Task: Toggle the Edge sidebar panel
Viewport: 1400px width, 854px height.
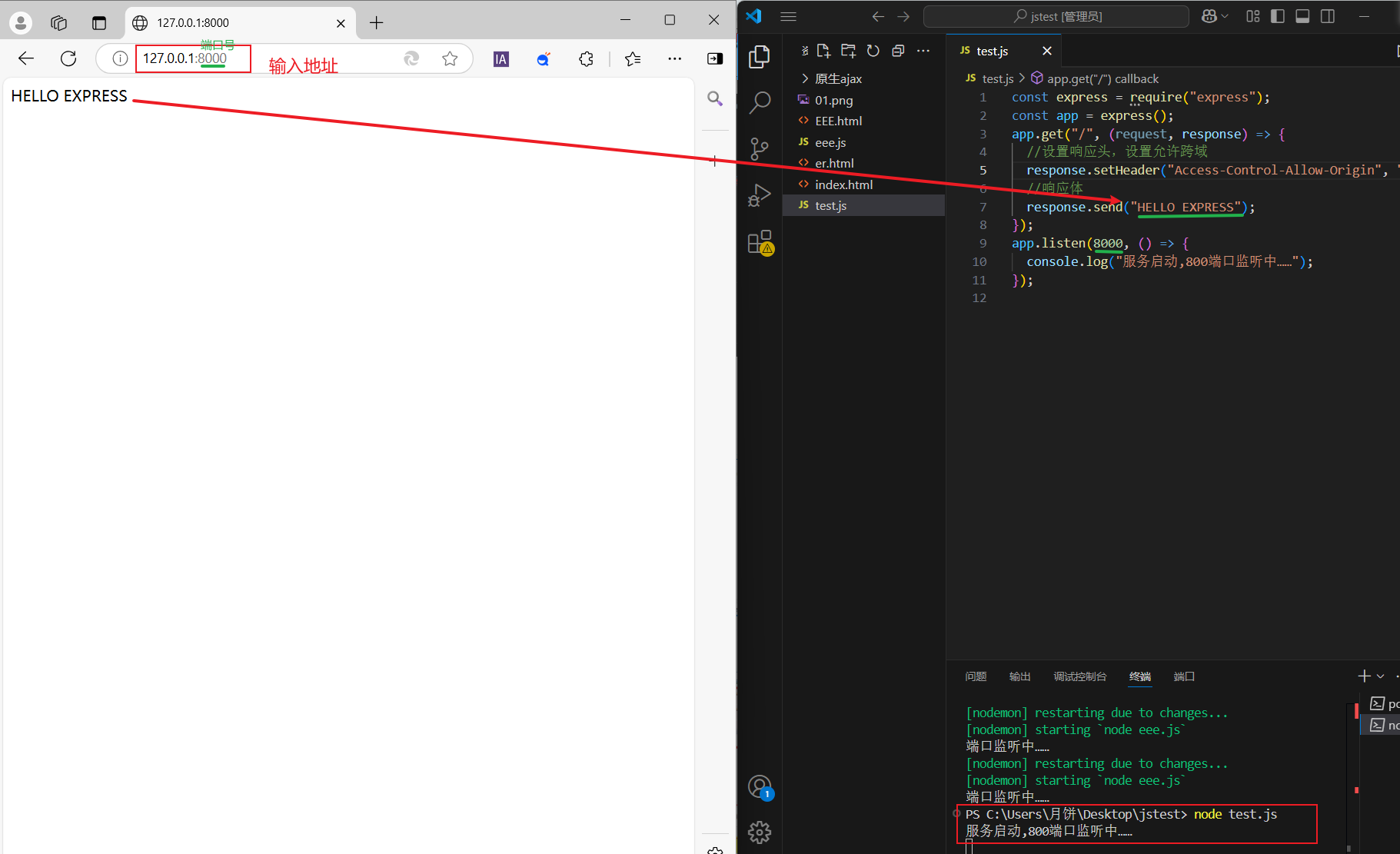Action: tap(715, 58)
